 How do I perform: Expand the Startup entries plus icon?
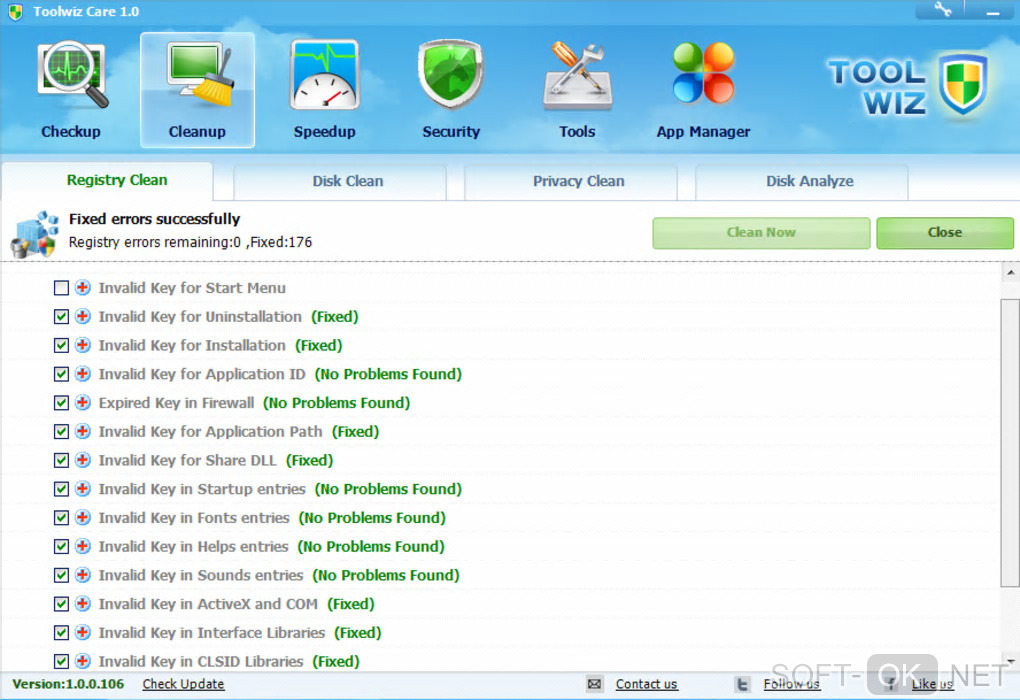83,489
